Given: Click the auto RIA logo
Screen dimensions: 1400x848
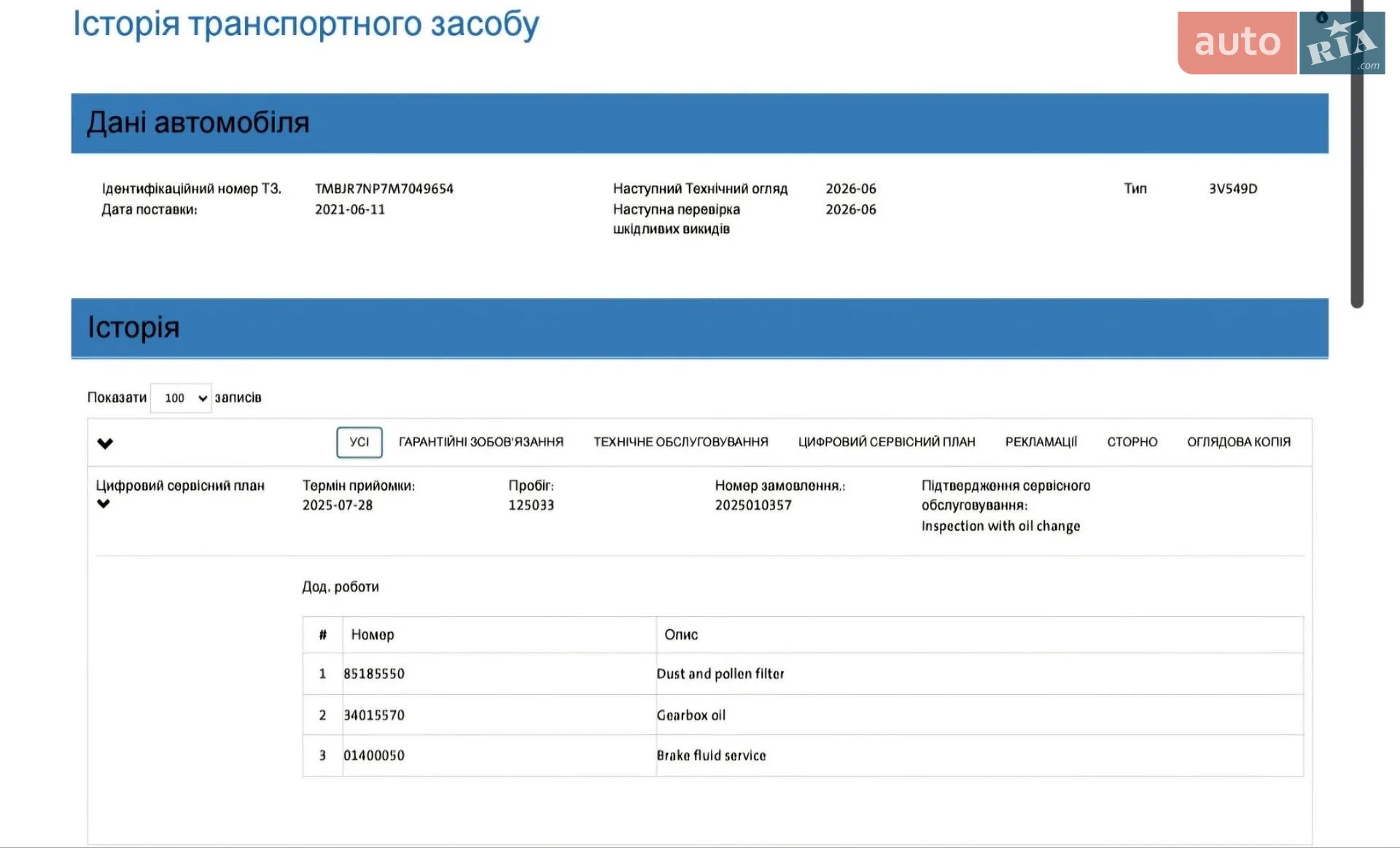Looking at the screenshot, I should coord(1280,42).
